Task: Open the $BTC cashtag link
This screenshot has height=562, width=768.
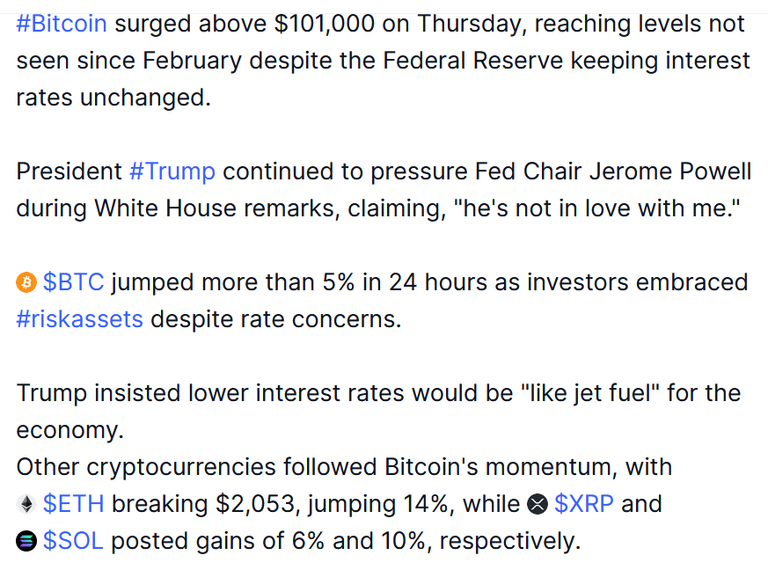Action: click(73, 283)
